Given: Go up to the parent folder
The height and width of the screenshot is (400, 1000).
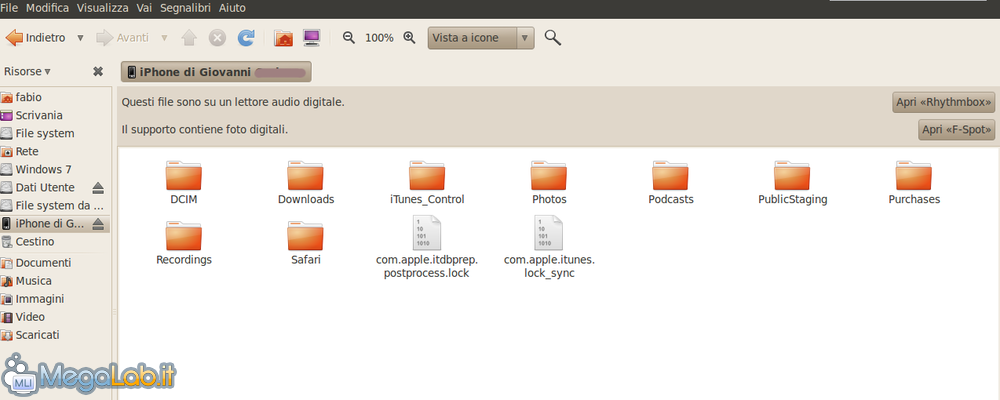Looking at the screenshot, I should [x=189, y=38].
